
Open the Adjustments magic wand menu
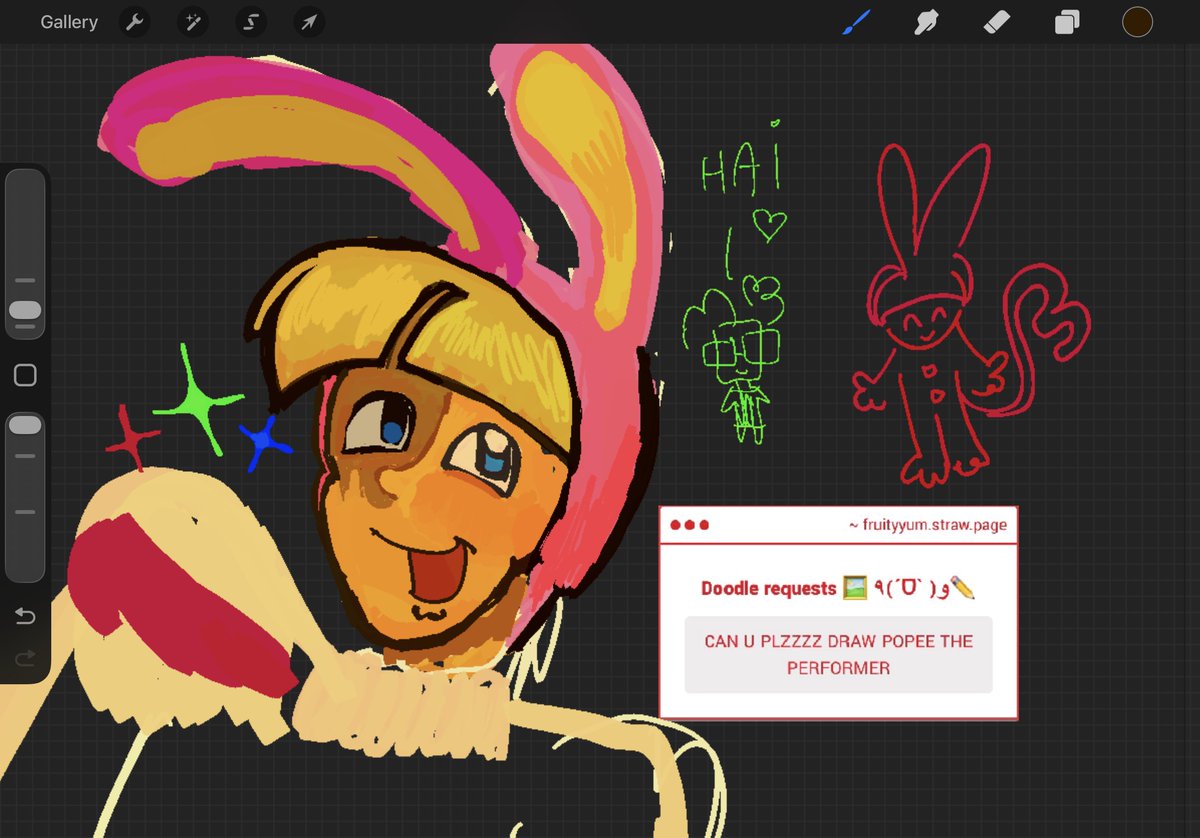(192, 22)
